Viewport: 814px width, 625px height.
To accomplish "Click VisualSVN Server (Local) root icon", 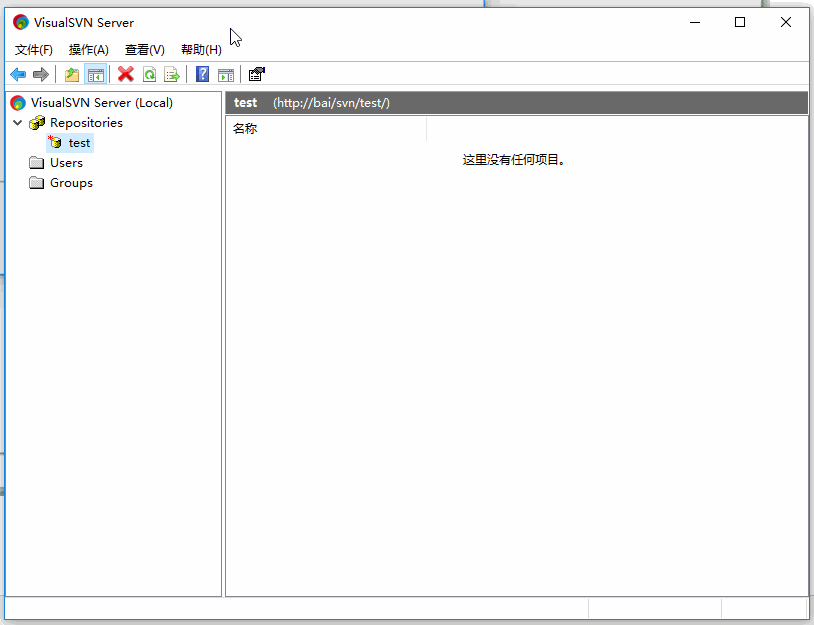I will click(18, 103).
